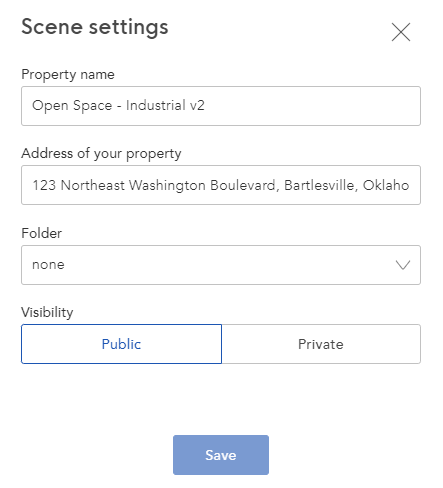Focus the Address of your property field
The height and width of the screenshot is (488, 443).
(221, 185)
